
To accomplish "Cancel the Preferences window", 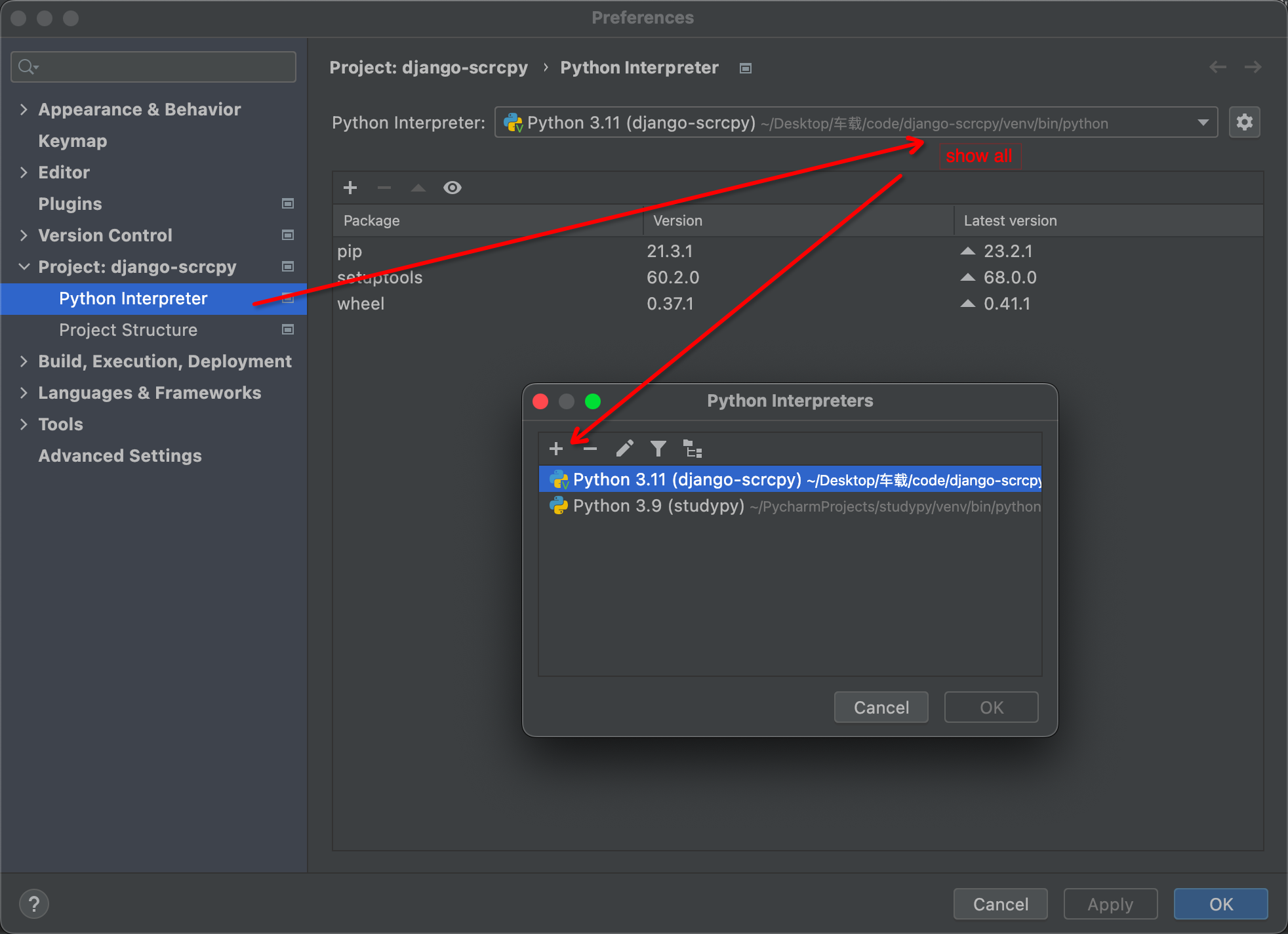I will (x=1000, y=904).
